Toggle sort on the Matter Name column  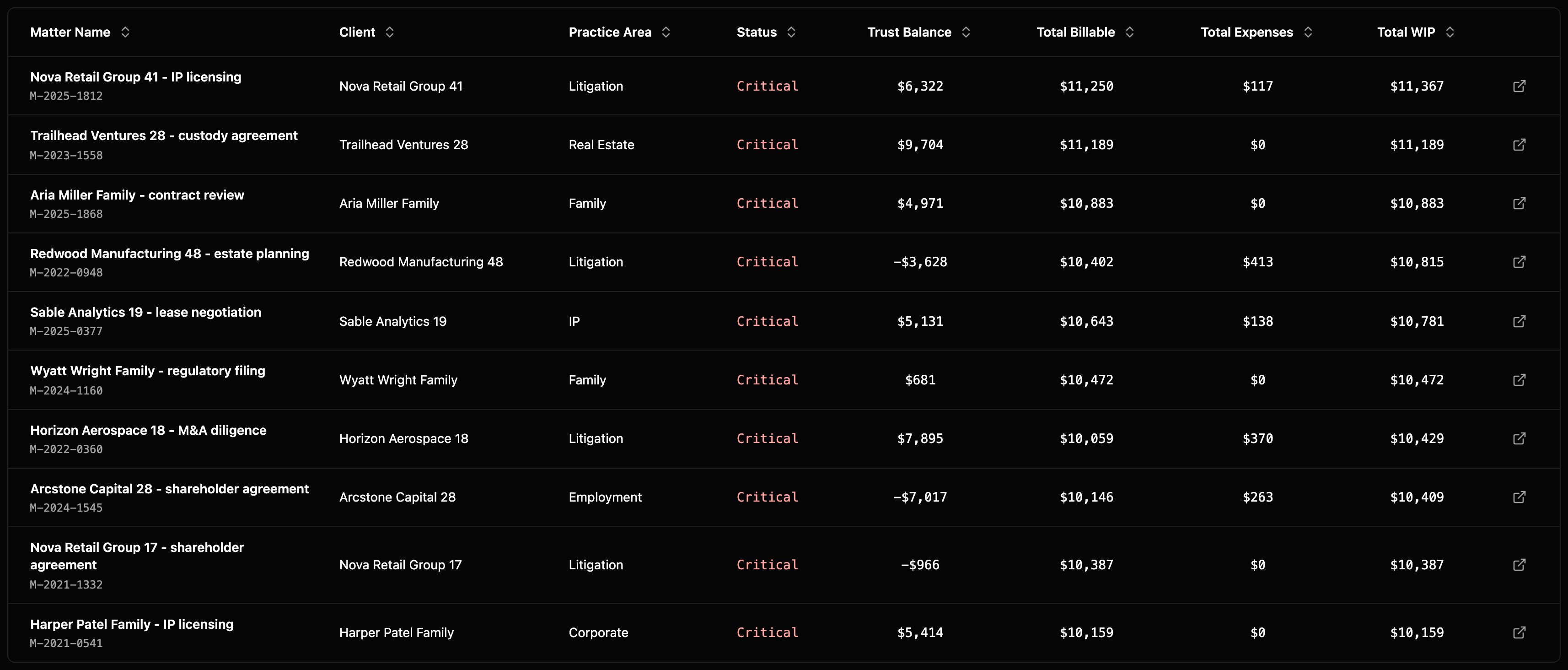click(x=125, y=32)
